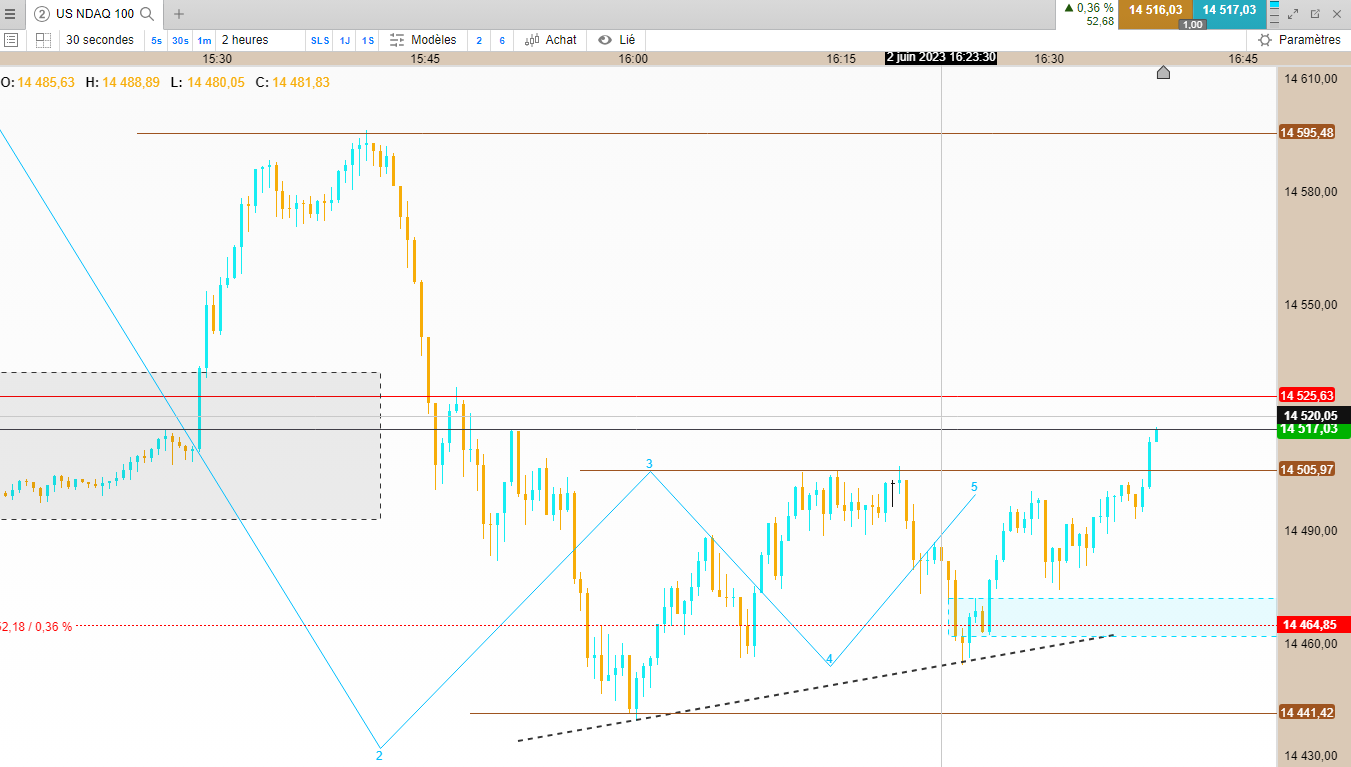
Task: Switch to 30s timeframe
Action: (x=180, y=40)
